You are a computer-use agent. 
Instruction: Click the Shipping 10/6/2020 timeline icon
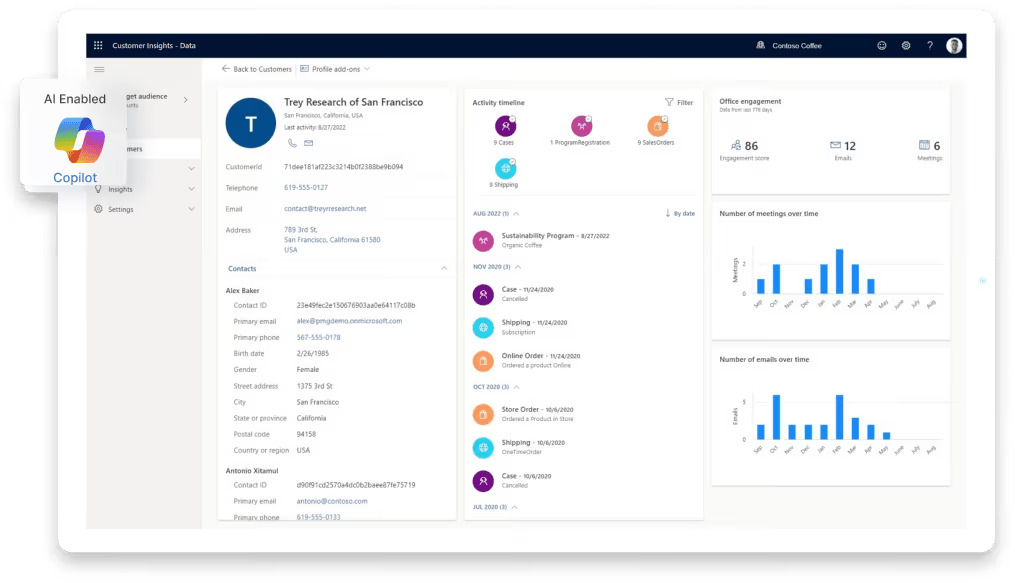484,448
